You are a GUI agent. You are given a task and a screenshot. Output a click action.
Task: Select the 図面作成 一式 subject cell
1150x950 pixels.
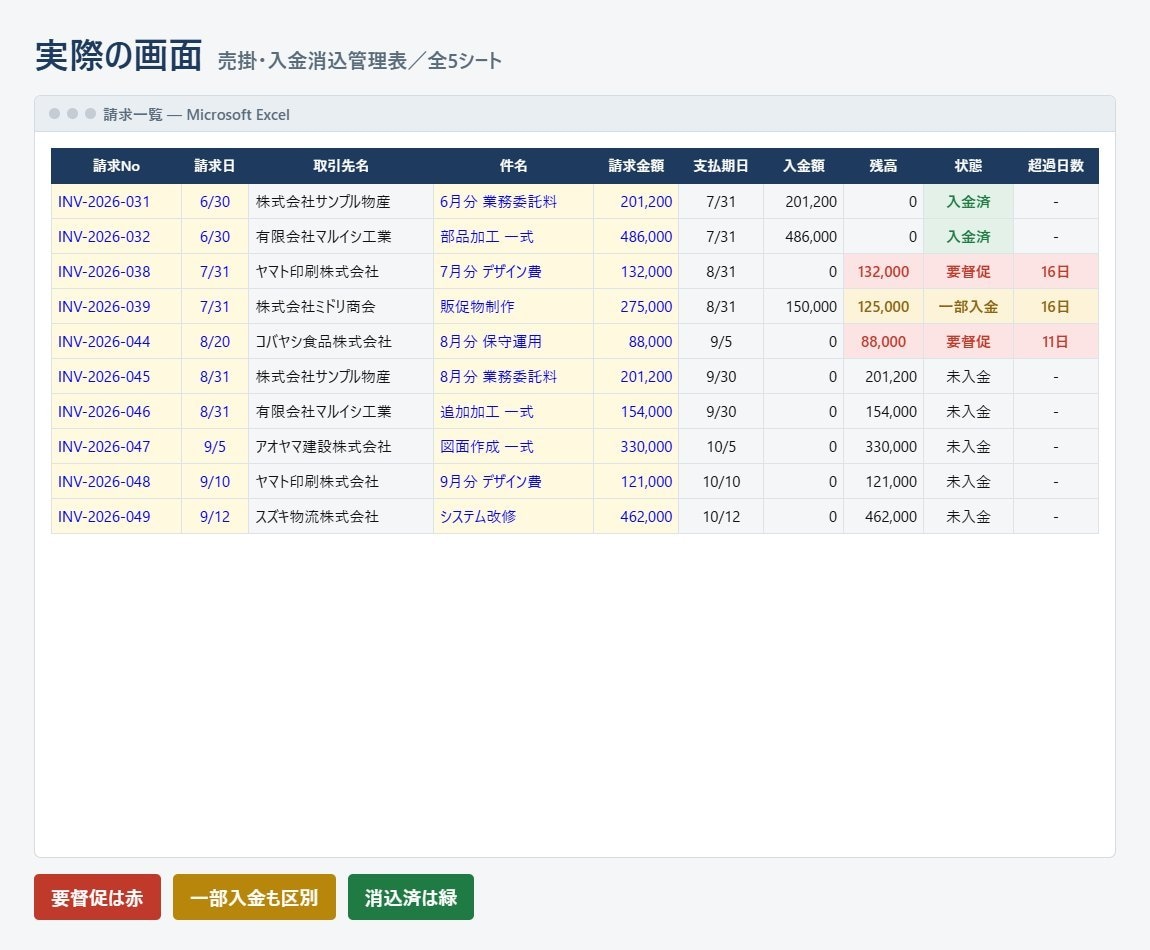tap(513, 446)
